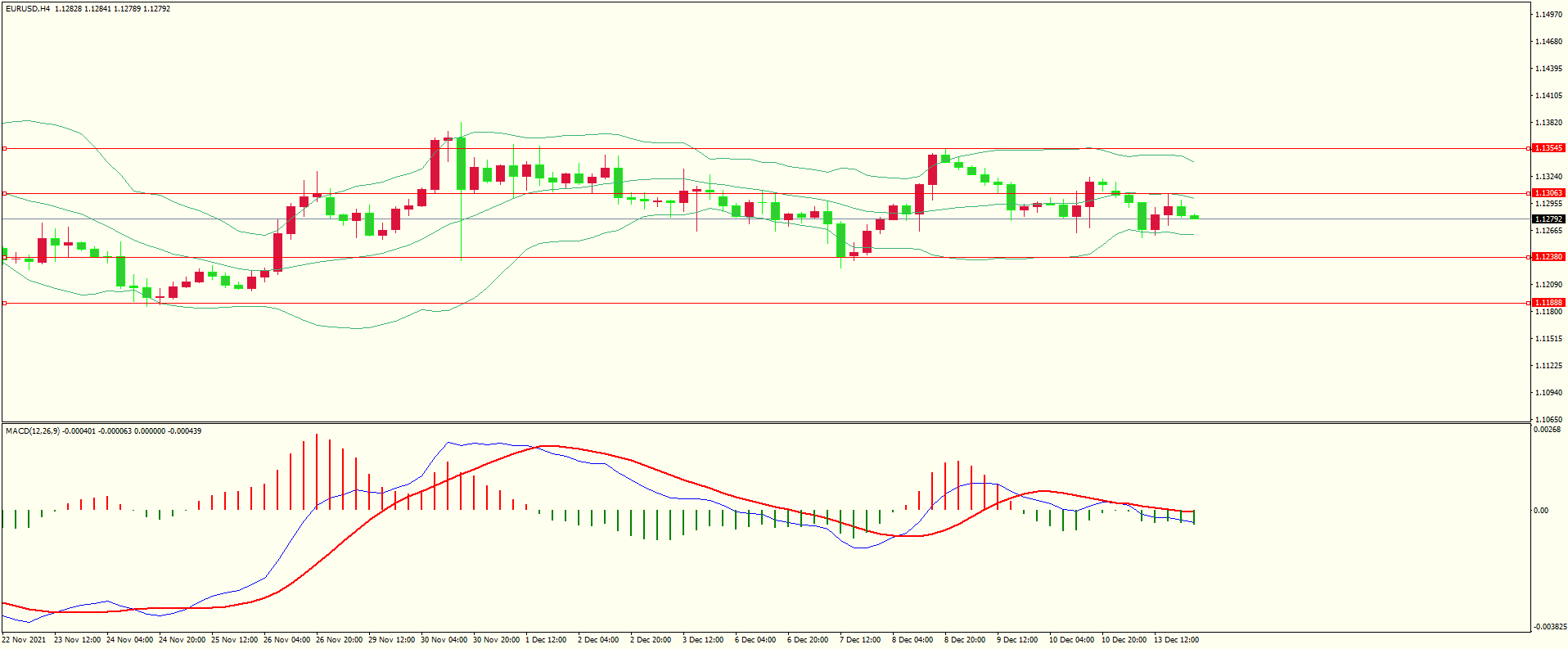Click the 1.11888 price label
This screenshot has width=1568, height=649.
pos(1548,303)
